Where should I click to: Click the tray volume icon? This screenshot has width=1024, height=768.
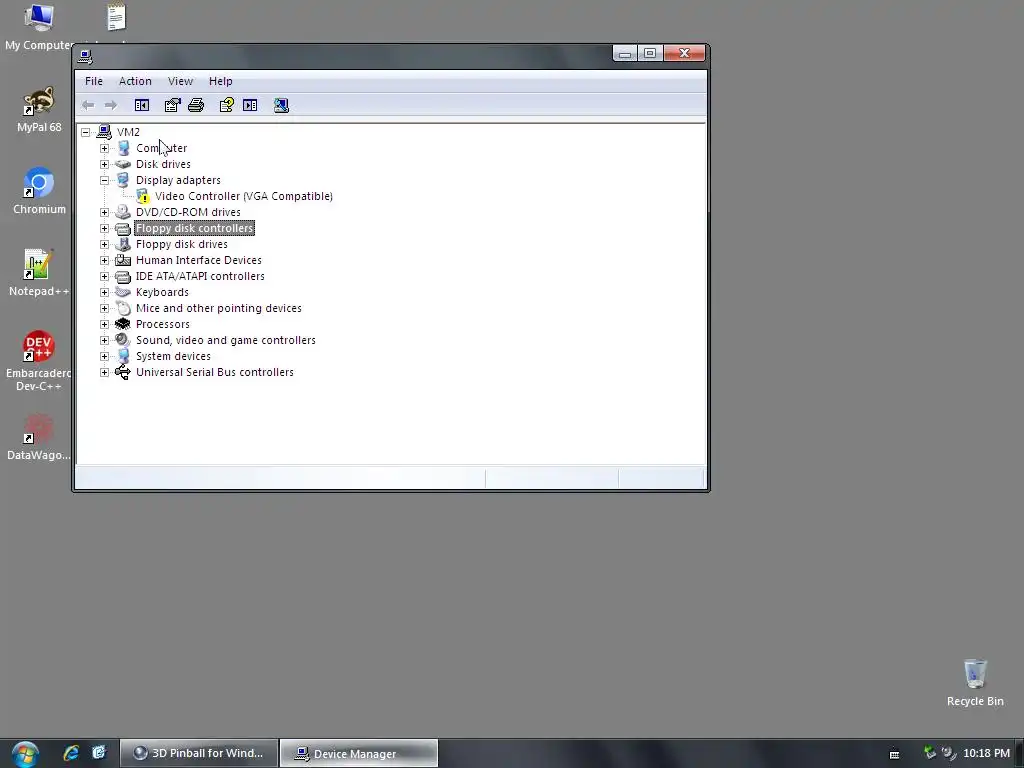[948, 753]
